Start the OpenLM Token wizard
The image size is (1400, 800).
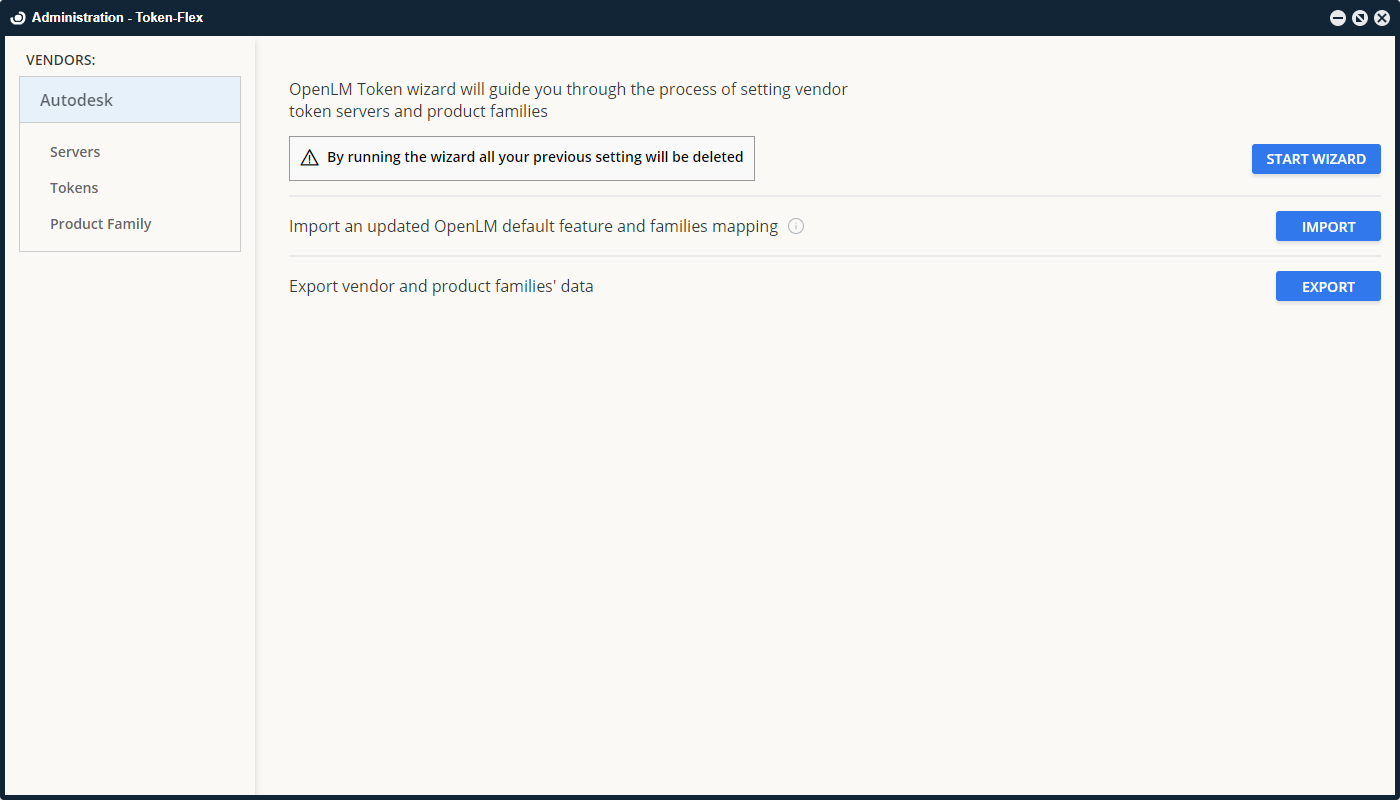[x=1316, y=158]
